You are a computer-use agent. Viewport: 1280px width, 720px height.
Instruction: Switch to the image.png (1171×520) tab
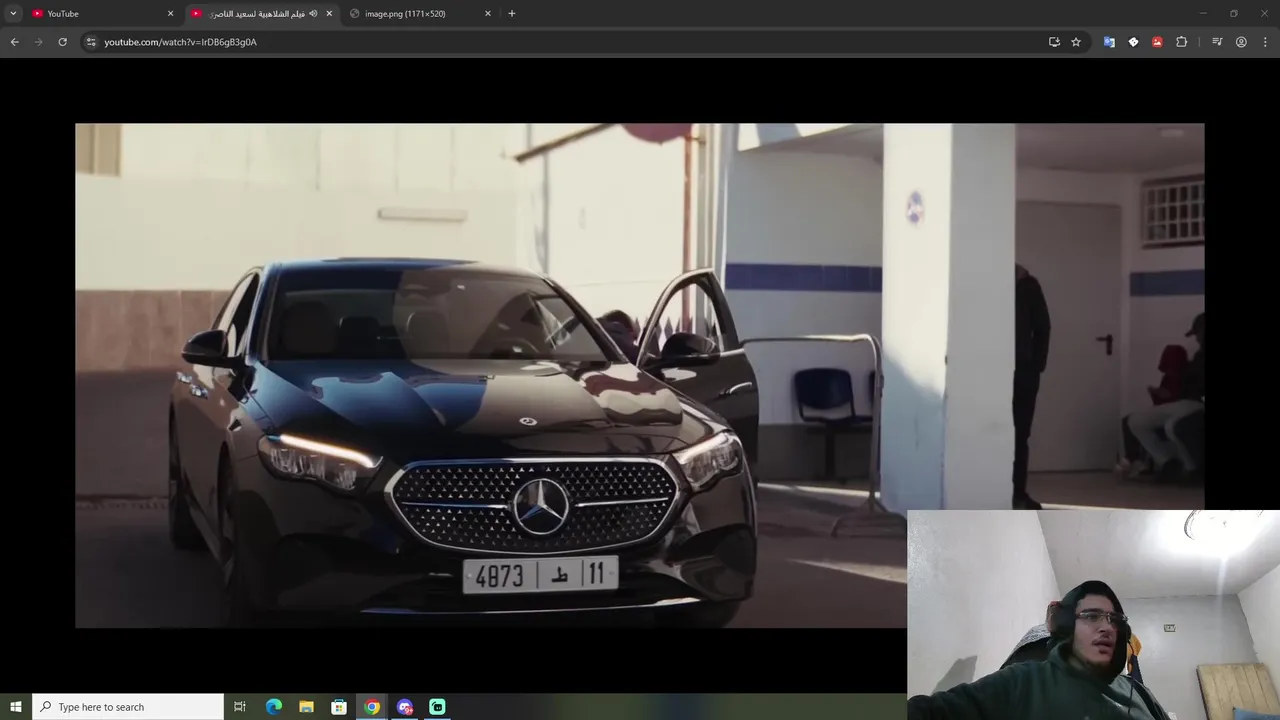[420, 13]
